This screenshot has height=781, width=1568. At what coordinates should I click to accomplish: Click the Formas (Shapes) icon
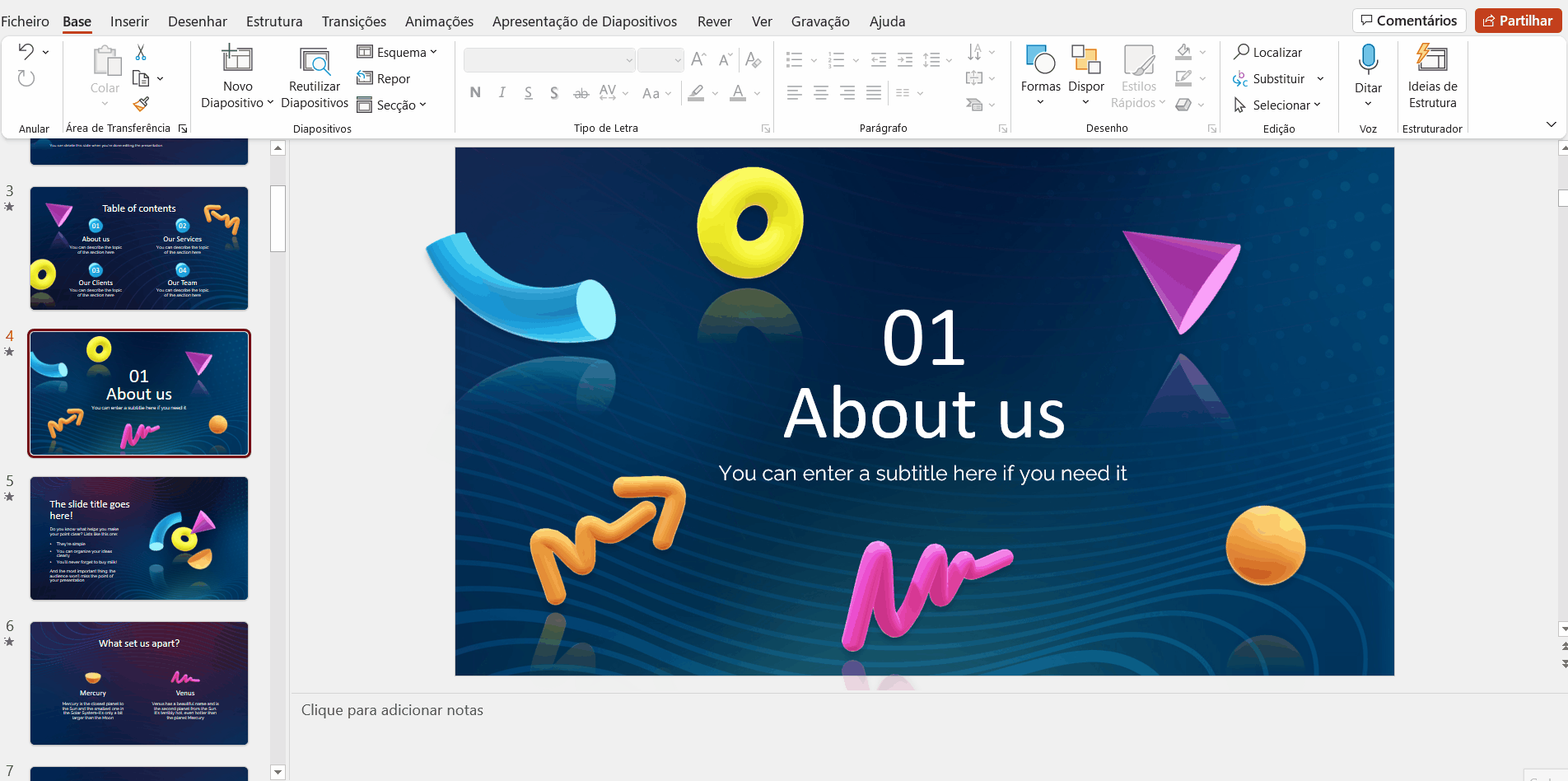coord(1040,59)
